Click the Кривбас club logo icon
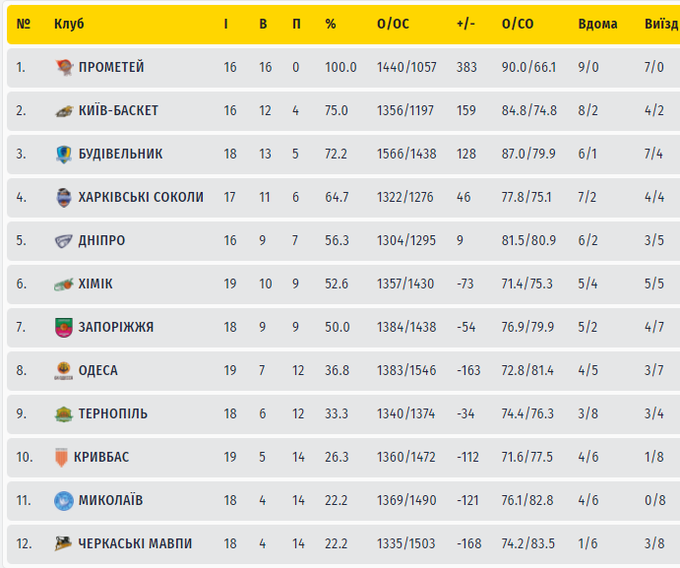The height and width of the screenshot is (568, 680). pos(62,457)
